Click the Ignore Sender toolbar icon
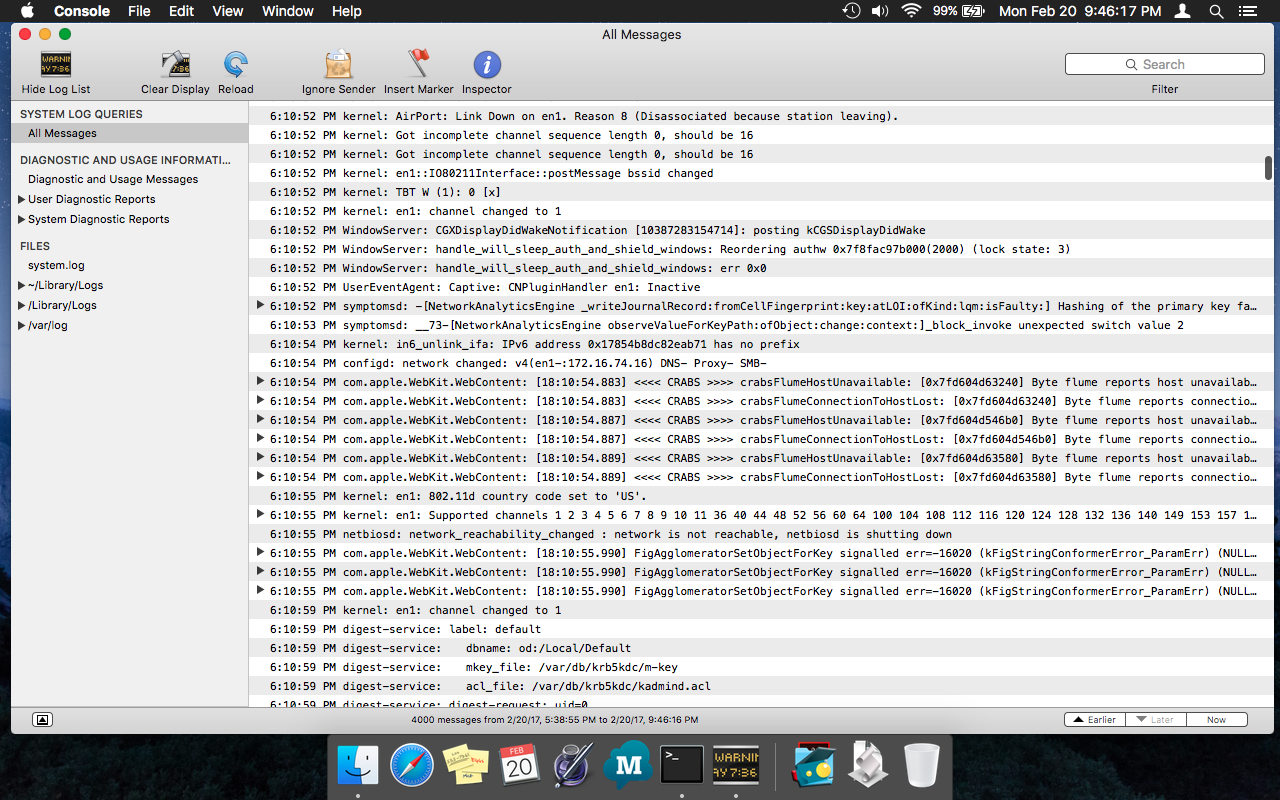This screenshot has width=1280, height=800. coord(339,65)
